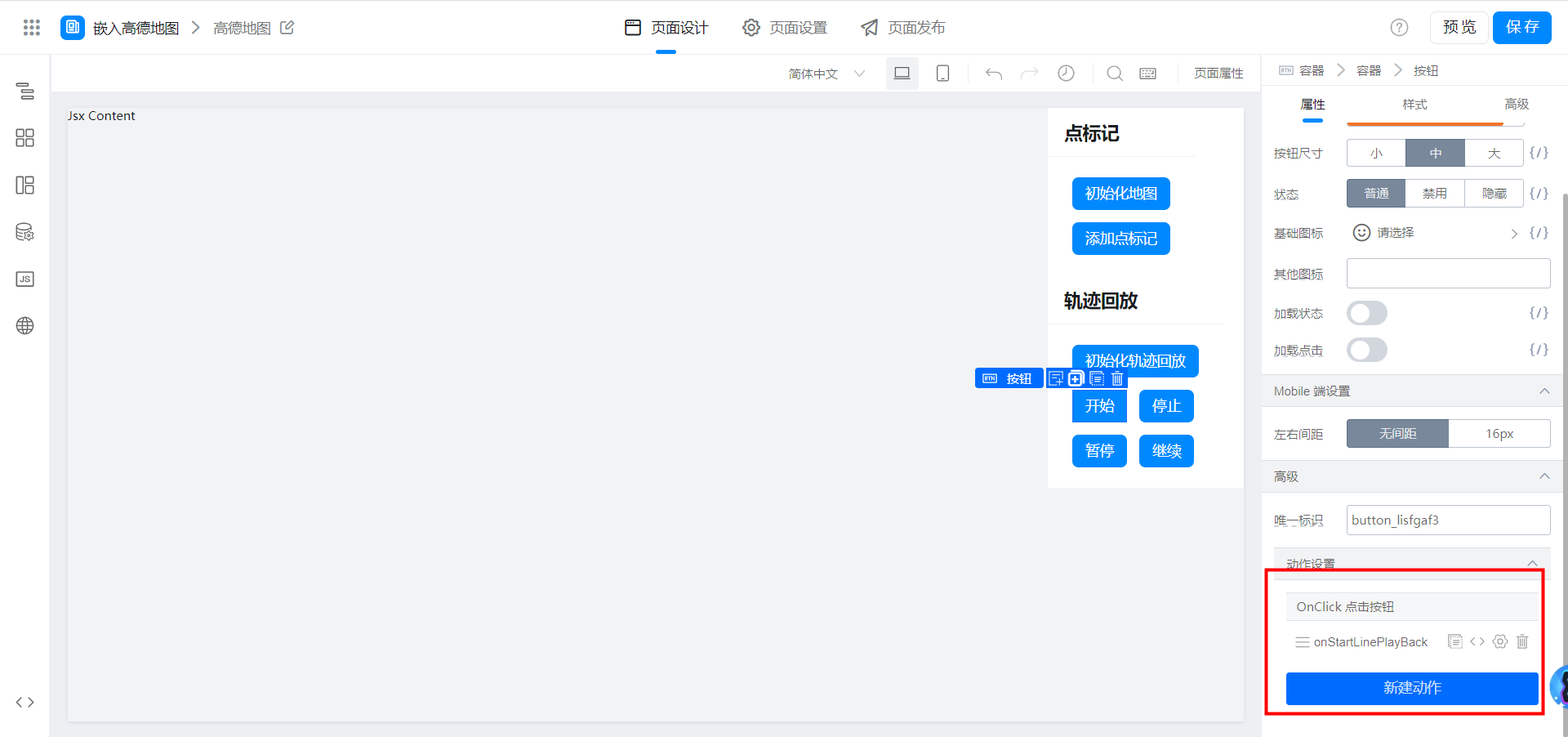Set status to 禁用
This screenshot has height=737, width=1568.
[1435, 194]
